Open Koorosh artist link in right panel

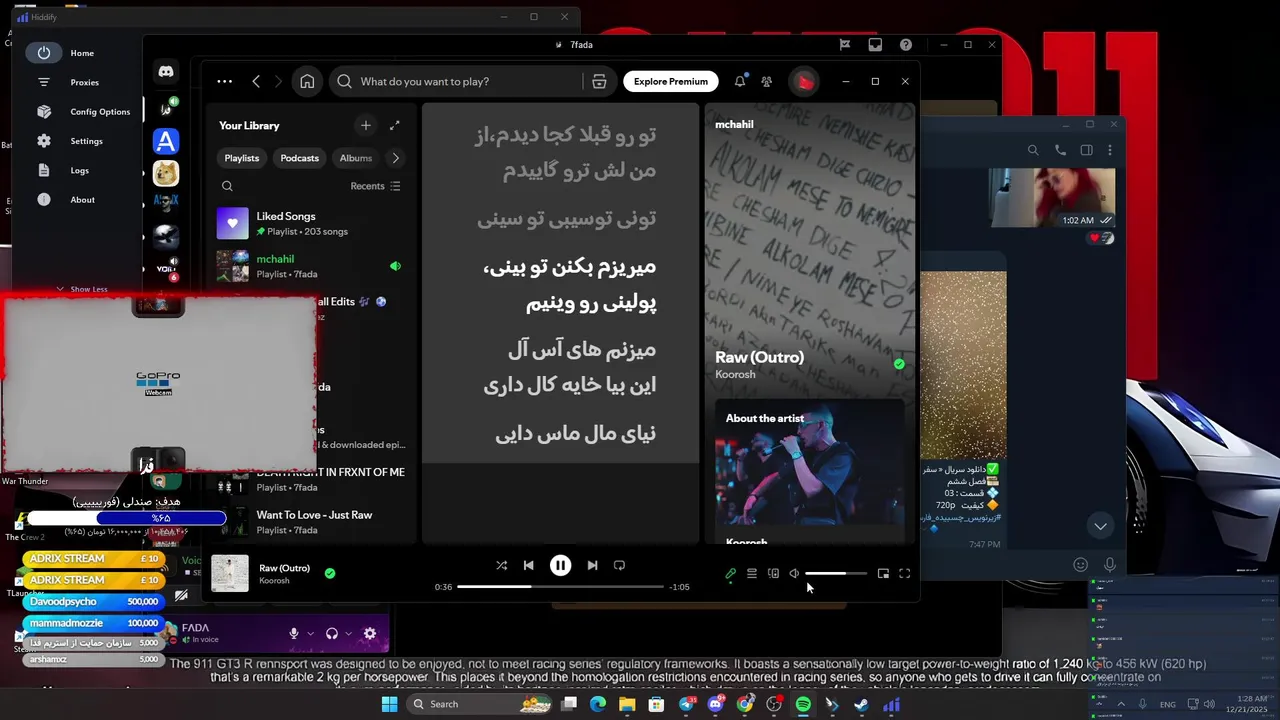click(x=735, y=375)
